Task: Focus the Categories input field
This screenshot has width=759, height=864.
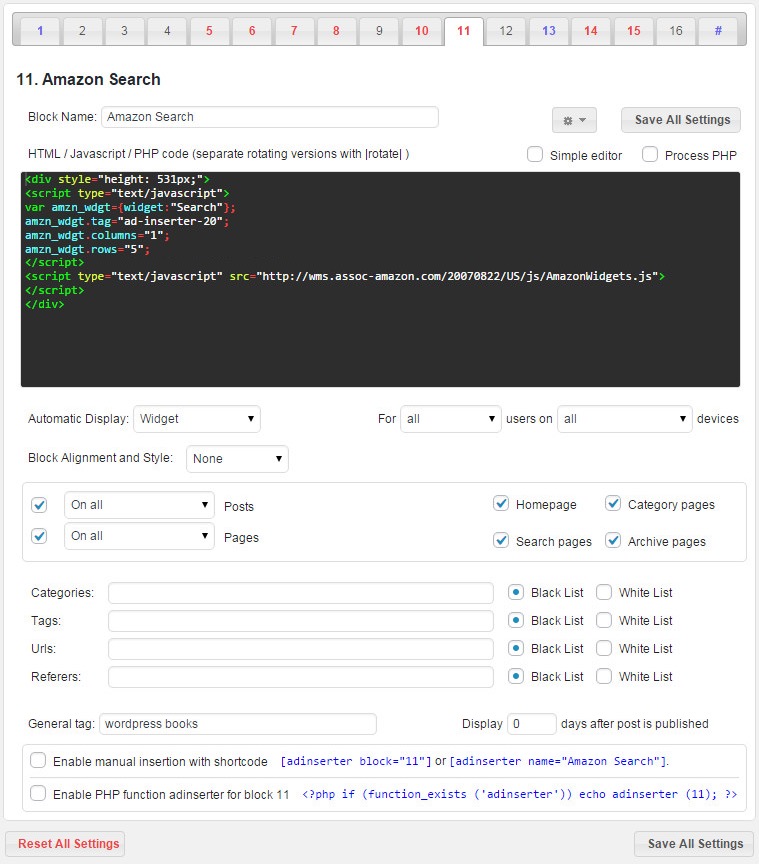Action: coord(301,593)
